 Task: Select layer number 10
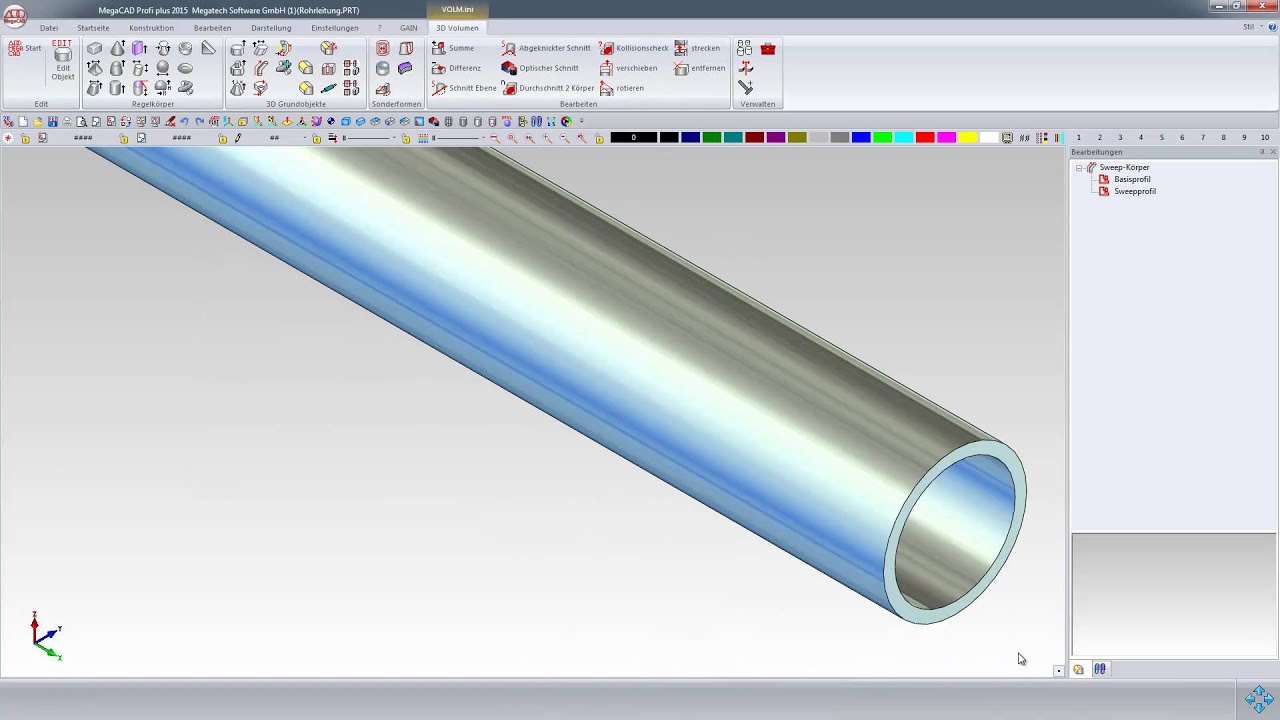tap(1265, 138)
